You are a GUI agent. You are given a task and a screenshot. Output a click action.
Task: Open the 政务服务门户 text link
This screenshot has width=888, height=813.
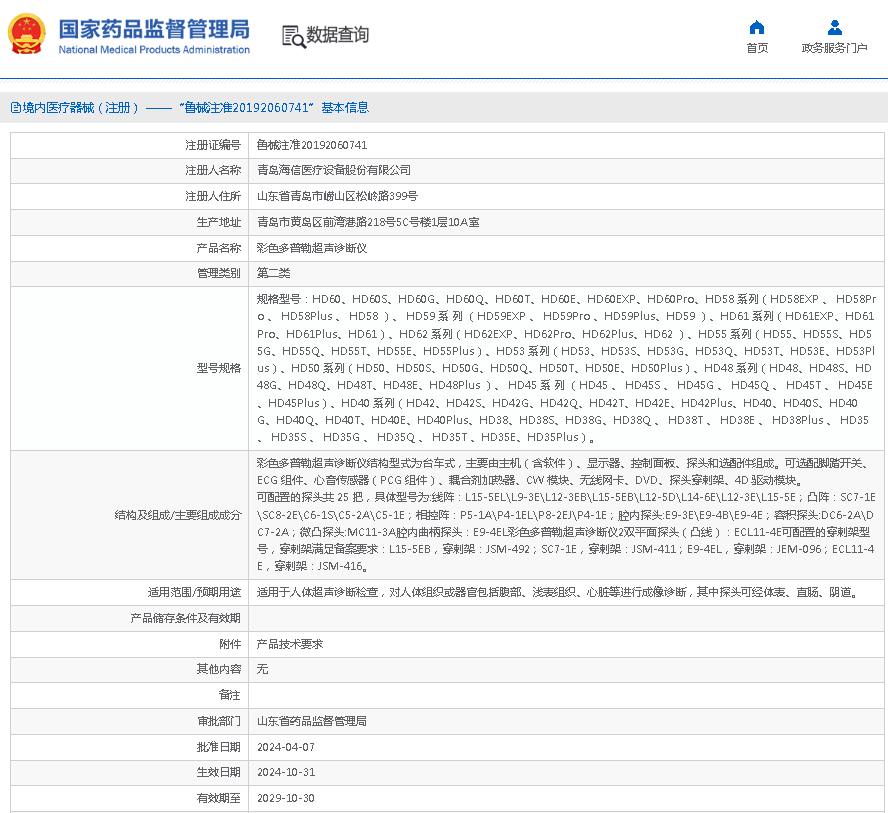[834, 48]
